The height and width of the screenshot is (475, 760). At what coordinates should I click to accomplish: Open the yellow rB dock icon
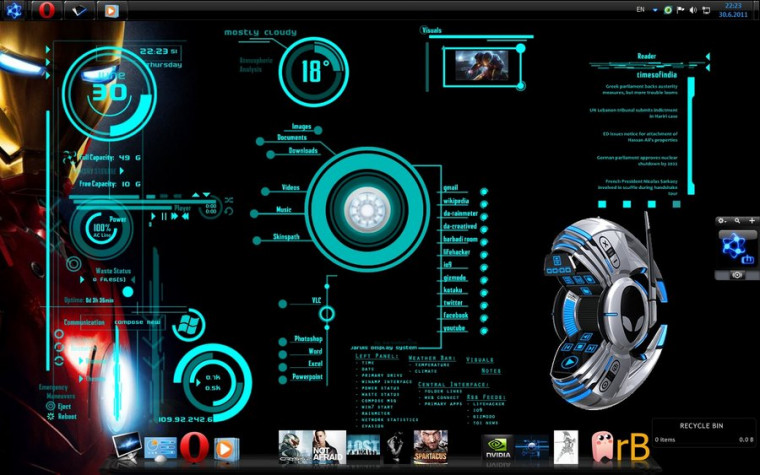[x=633, y=447]
